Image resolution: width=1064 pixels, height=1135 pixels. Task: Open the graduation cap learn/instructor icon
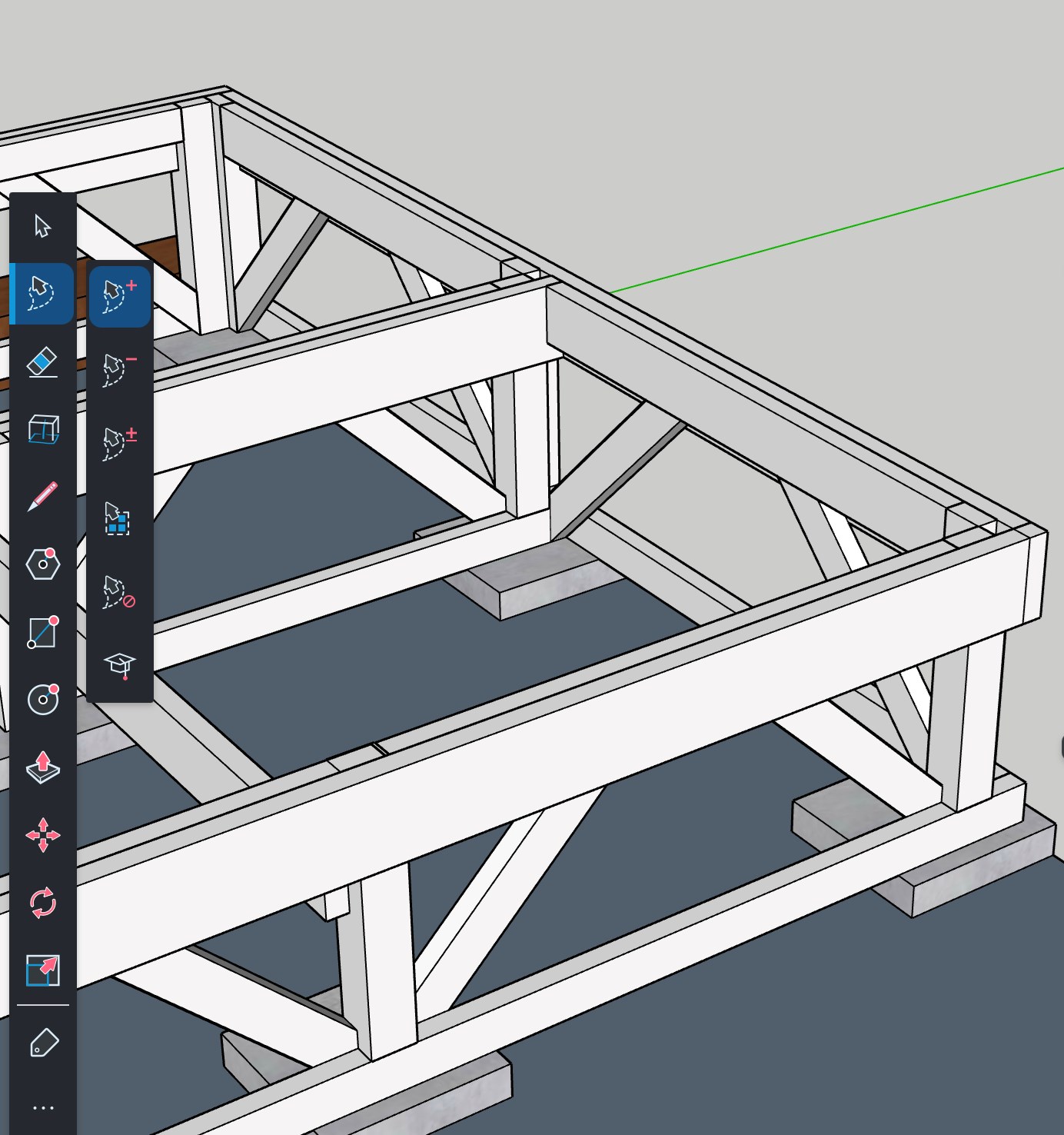tap(120, 665)
